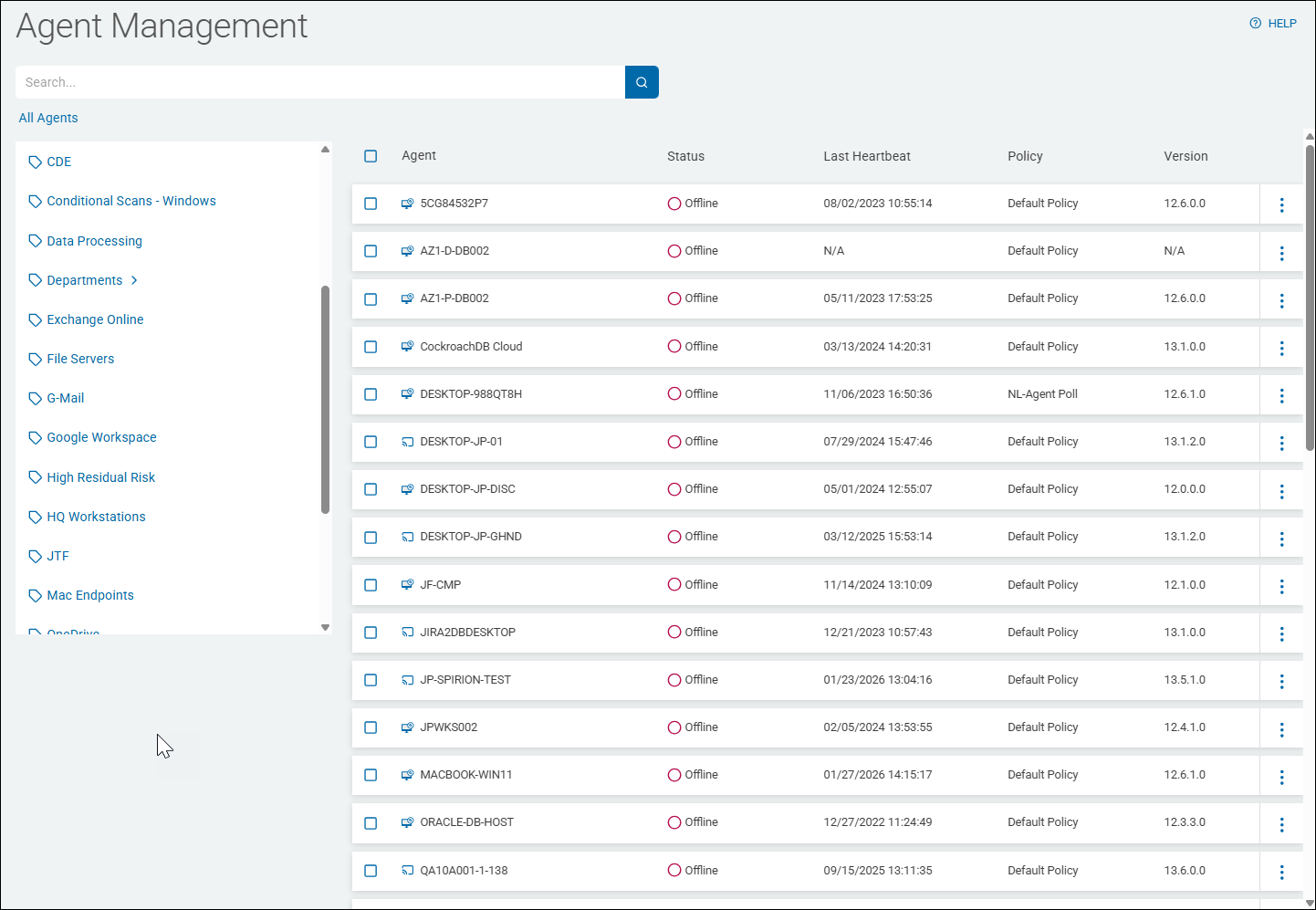Click the tag icon beside High Residual Risk
This screenshot has height=910, width=1316.
36,477
